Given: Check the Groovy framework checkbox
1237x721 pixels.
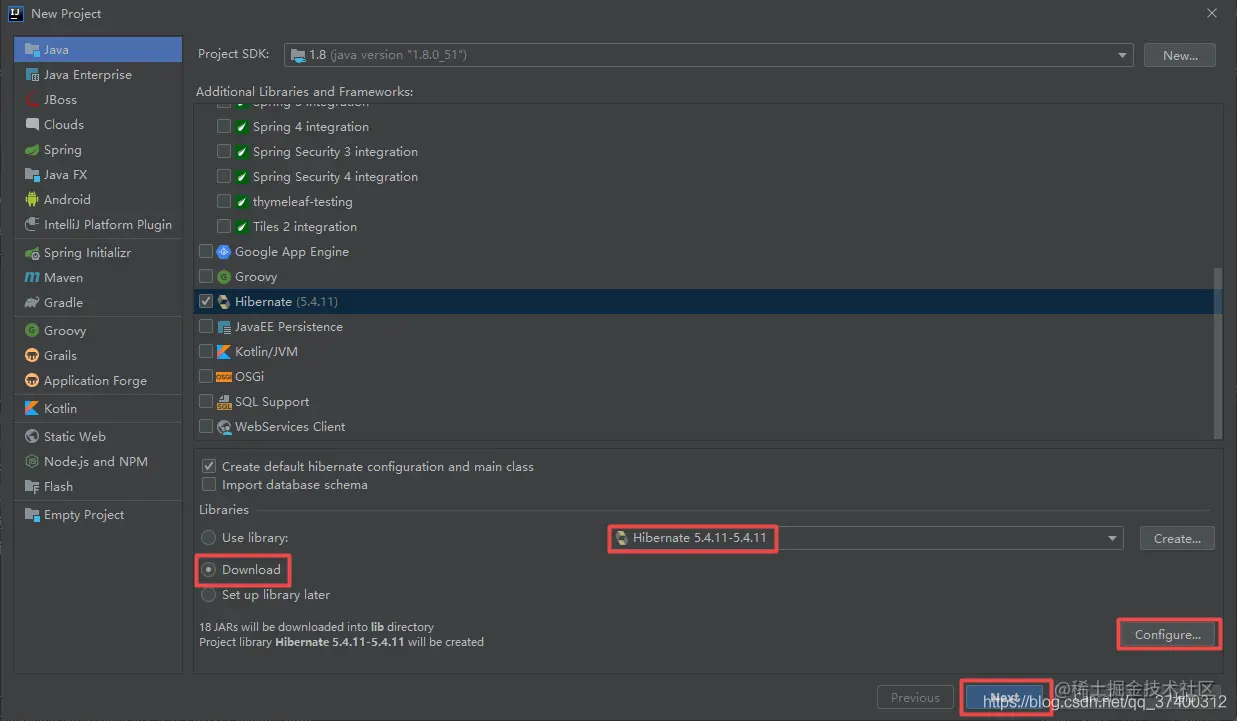Looking at the screenshot, I should tap(206, 276).
